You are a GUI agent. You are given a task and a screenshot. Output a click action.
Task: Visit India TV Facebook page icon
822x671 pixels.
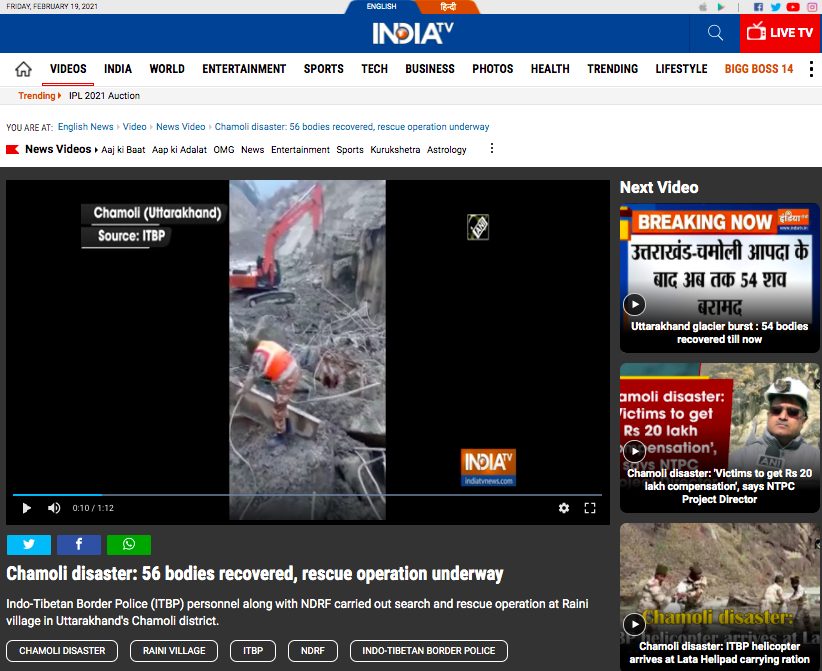click(x=758, y=7)
